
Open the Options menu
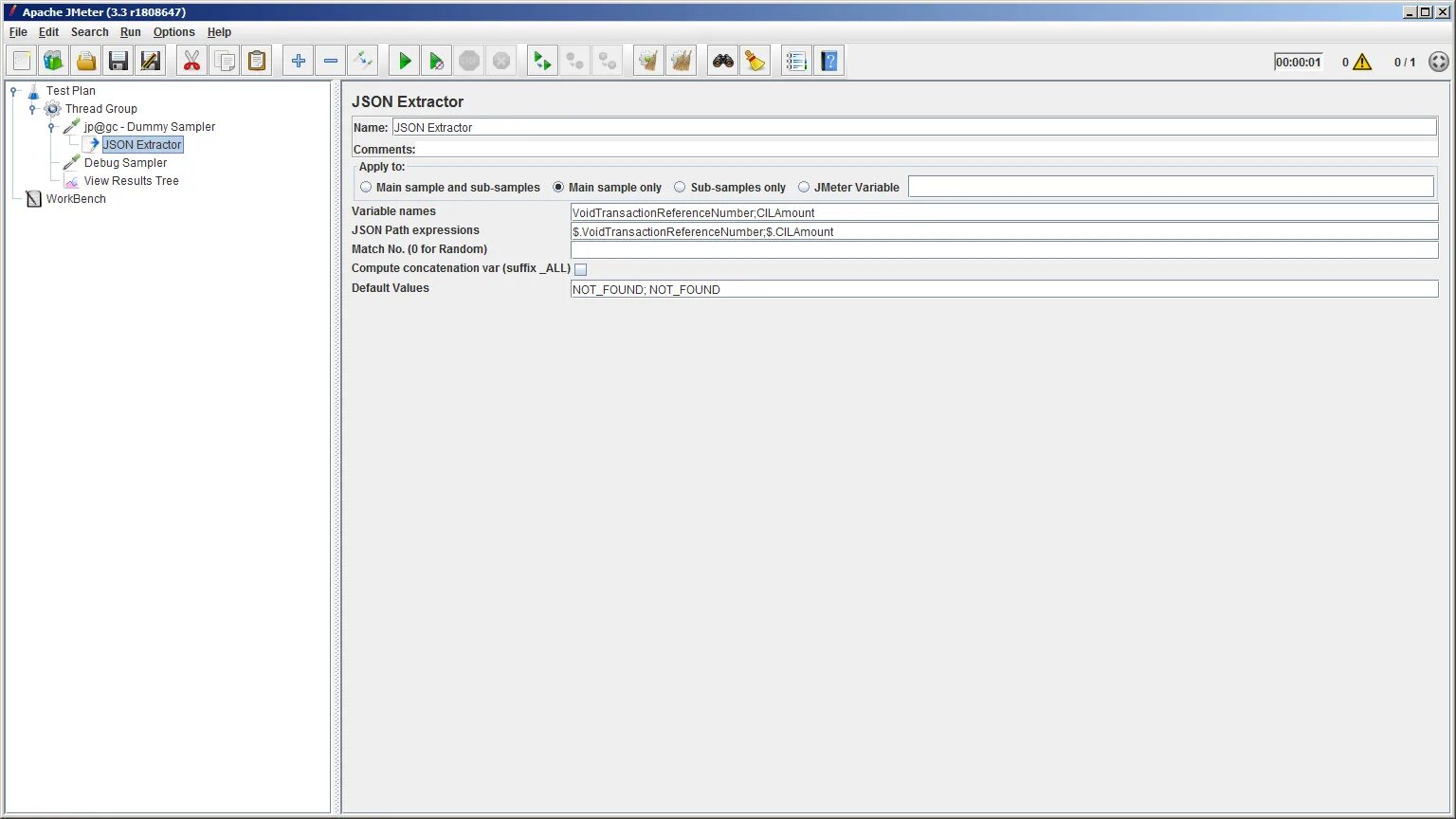pos(174,32)
